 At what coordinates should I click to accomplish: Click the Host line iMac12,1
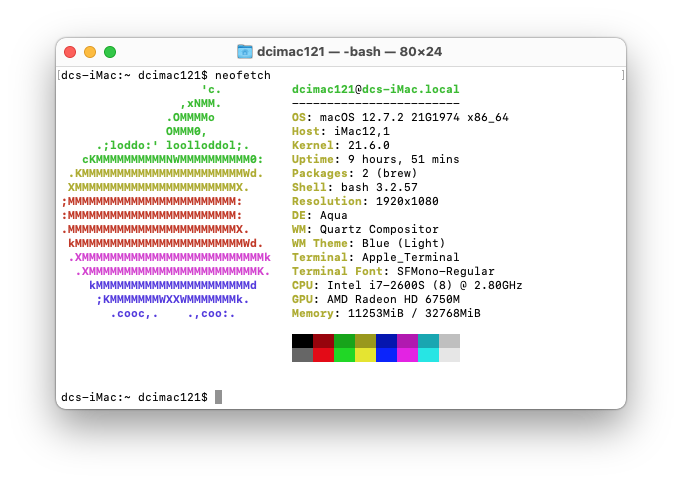[x=341, y=131]
